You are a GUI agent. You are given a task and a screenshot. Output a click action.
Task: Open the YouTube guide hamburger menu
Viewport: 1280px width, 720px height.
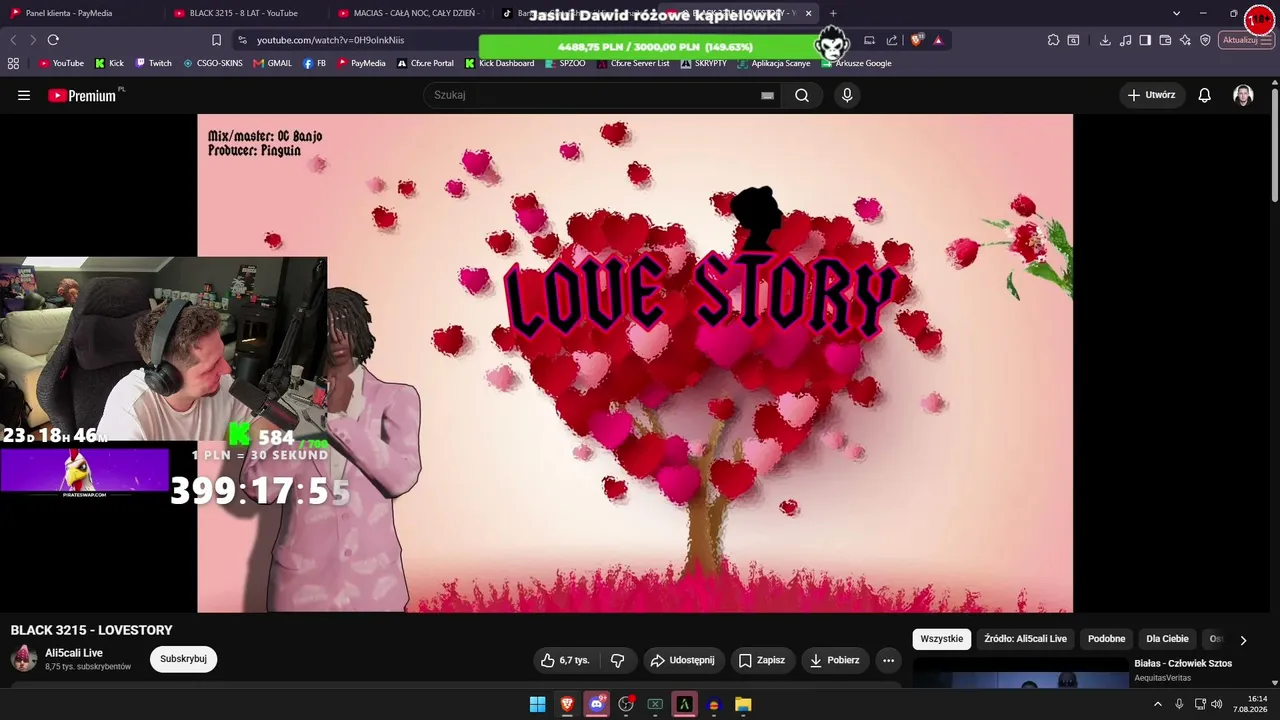24,95
